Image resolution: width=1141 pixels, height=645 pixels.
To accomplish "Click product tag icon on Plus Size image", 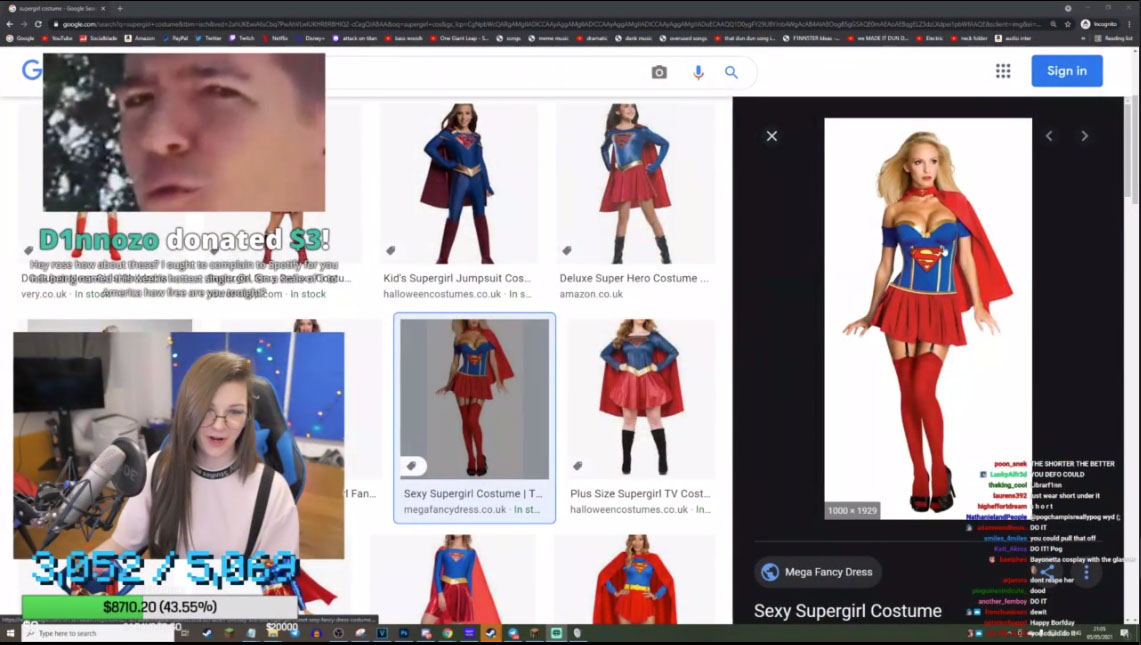I will click(x=578, y=466).
